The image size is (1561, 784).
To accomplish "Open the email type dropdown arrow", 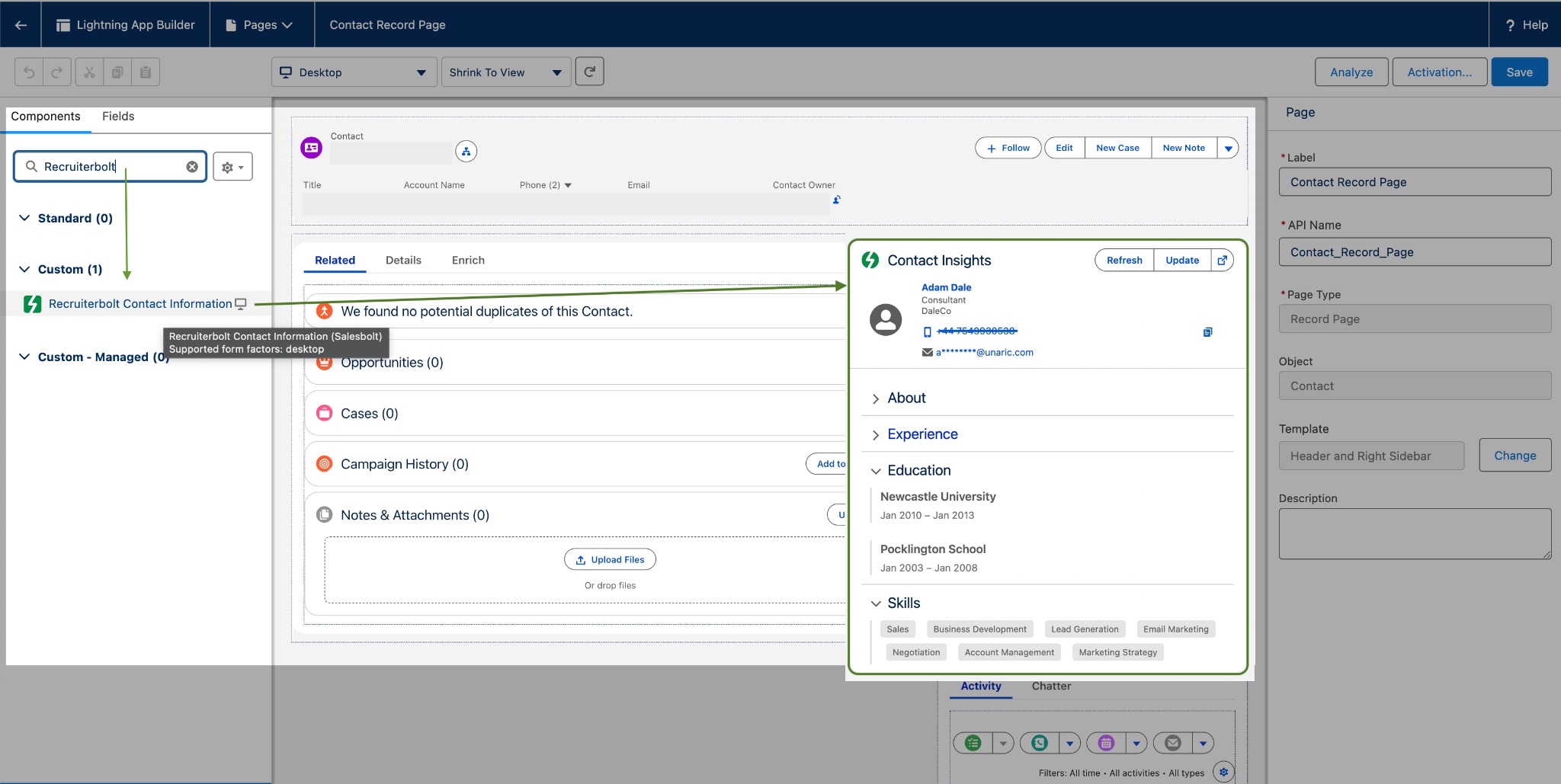I will coord(1203,743).
